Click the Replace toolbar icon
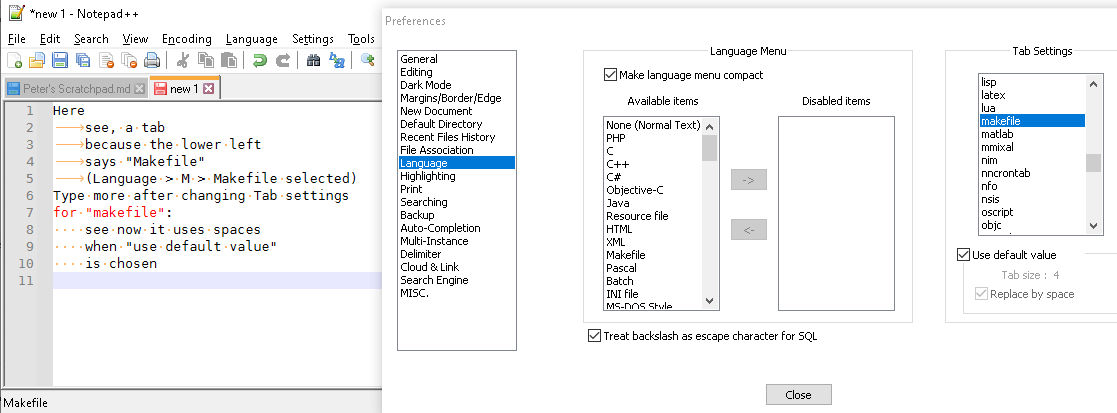Viewport: 1117px width, 413px height. click(x=337, y=61)
